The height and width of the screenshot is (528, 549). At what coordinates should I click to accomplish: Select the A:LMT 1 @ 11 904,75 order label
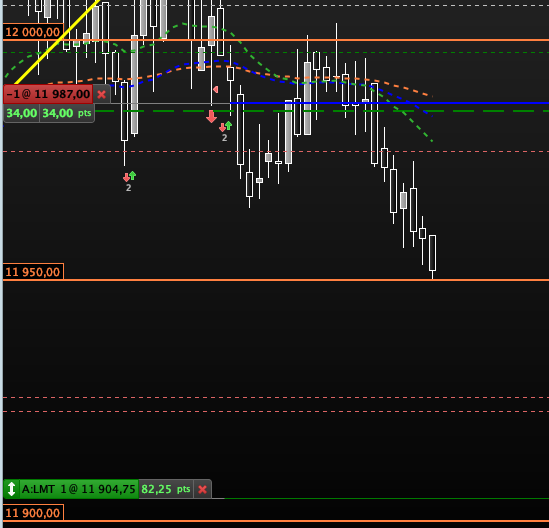[79, 489]
